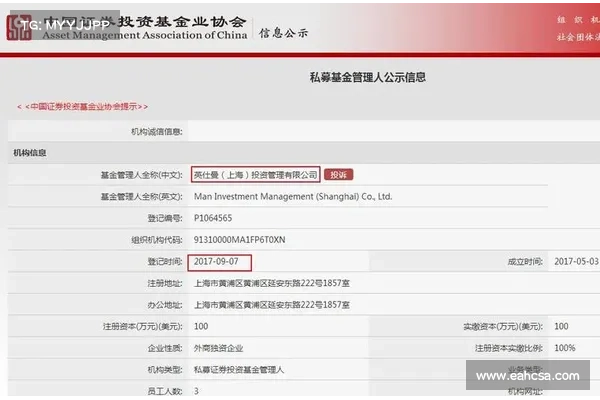Select the 注册地址 address value

[x=272, y=283]
